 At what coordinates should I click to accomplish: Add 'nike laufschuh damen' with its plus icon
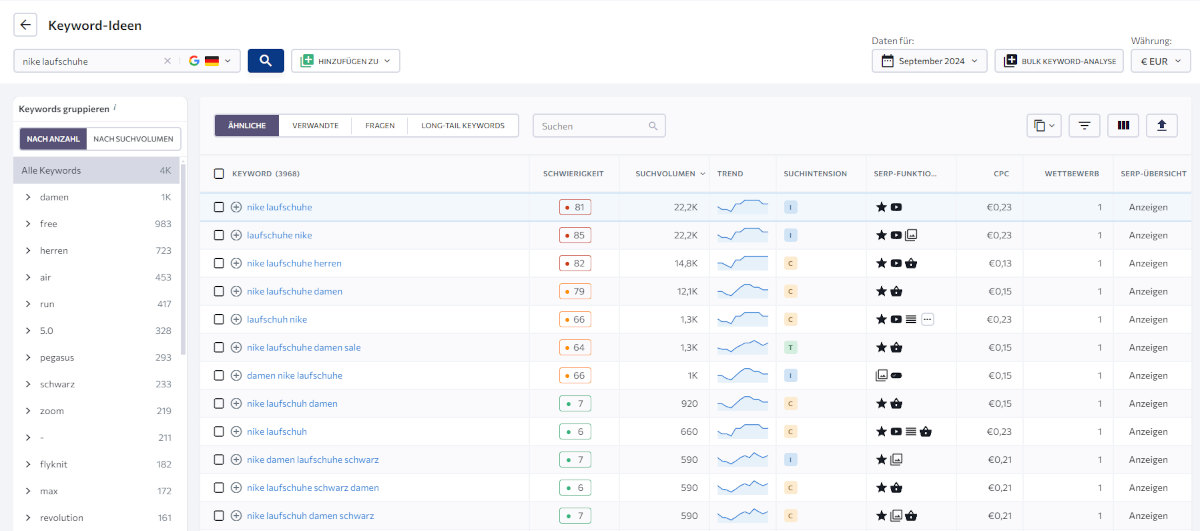[236, 403]
